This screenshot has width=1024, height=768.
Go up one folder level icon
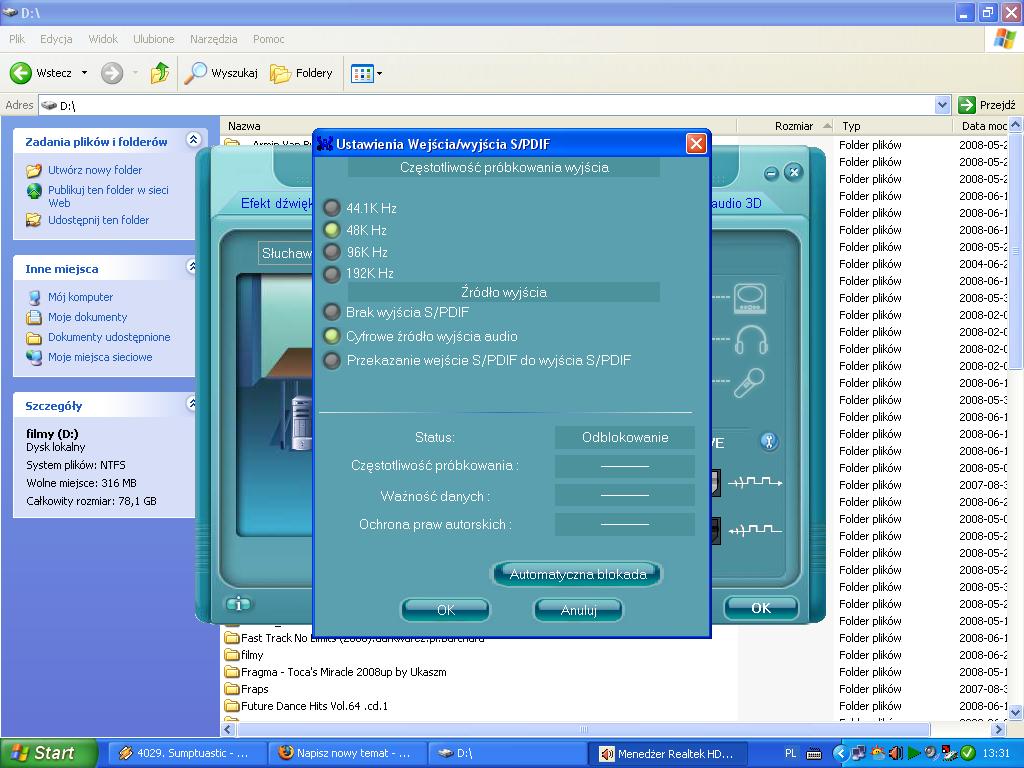pos(159,73)
